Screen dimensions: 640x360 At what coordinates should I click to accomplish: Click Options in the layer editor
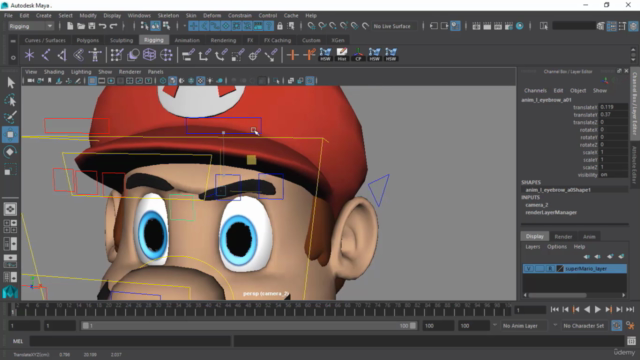[x=557, y=247]
